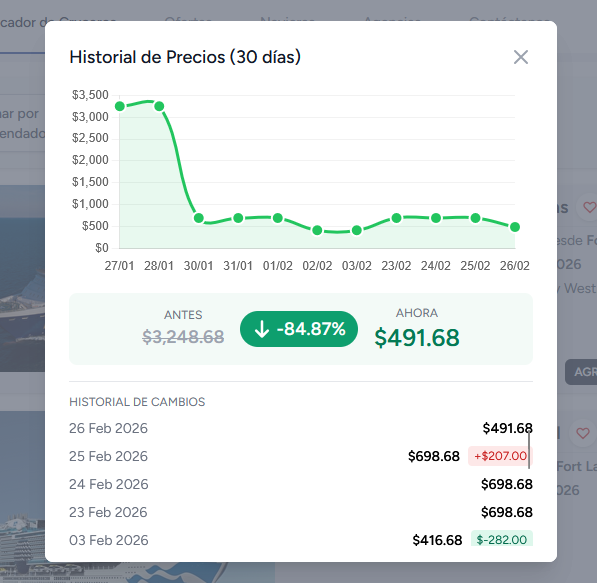The image size is (597, 583).
Task: Click the 26 Feb 2026 history row
Action: click(301, 428)
